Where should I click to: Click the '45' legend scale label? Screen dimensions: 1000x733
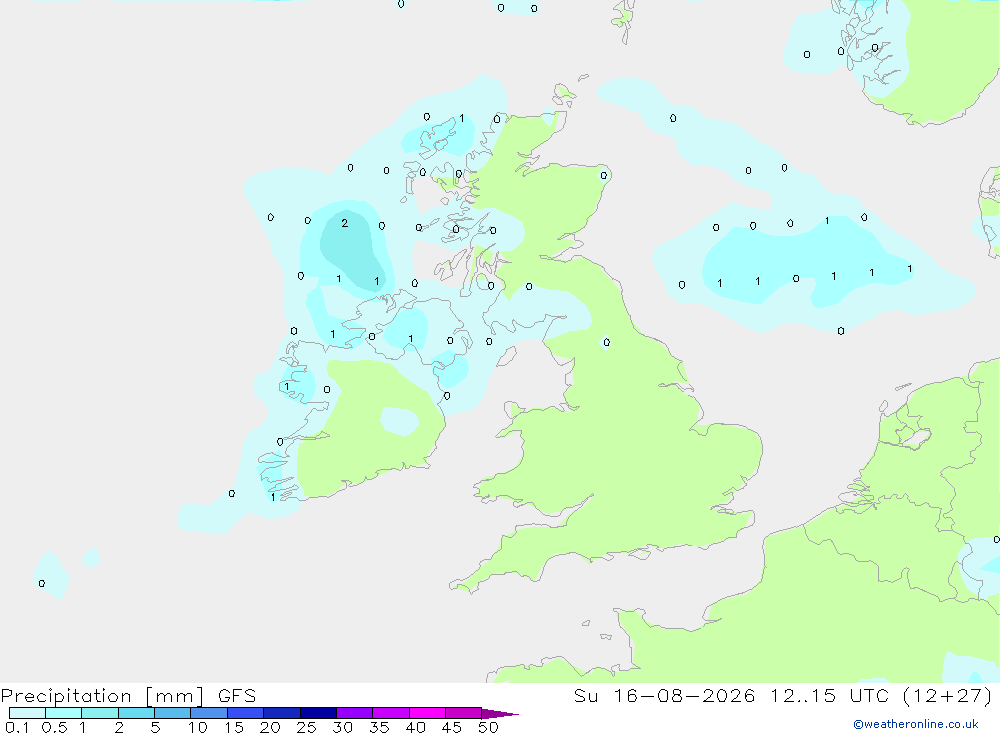coord(452,727)
